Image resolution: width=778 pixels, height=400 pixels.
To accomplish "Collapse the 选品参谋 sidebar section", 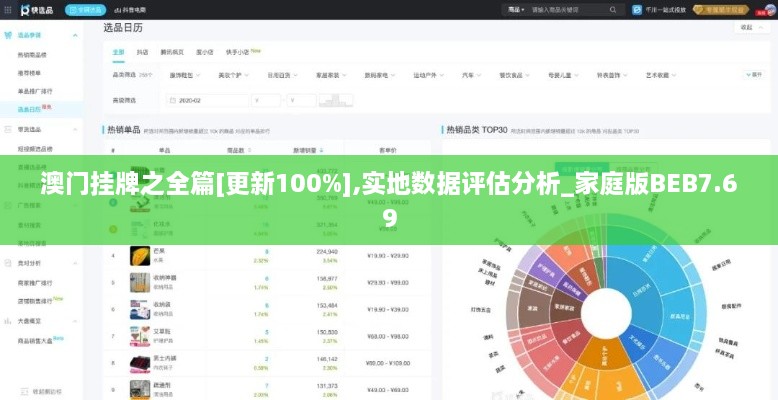I will (75, 35).
